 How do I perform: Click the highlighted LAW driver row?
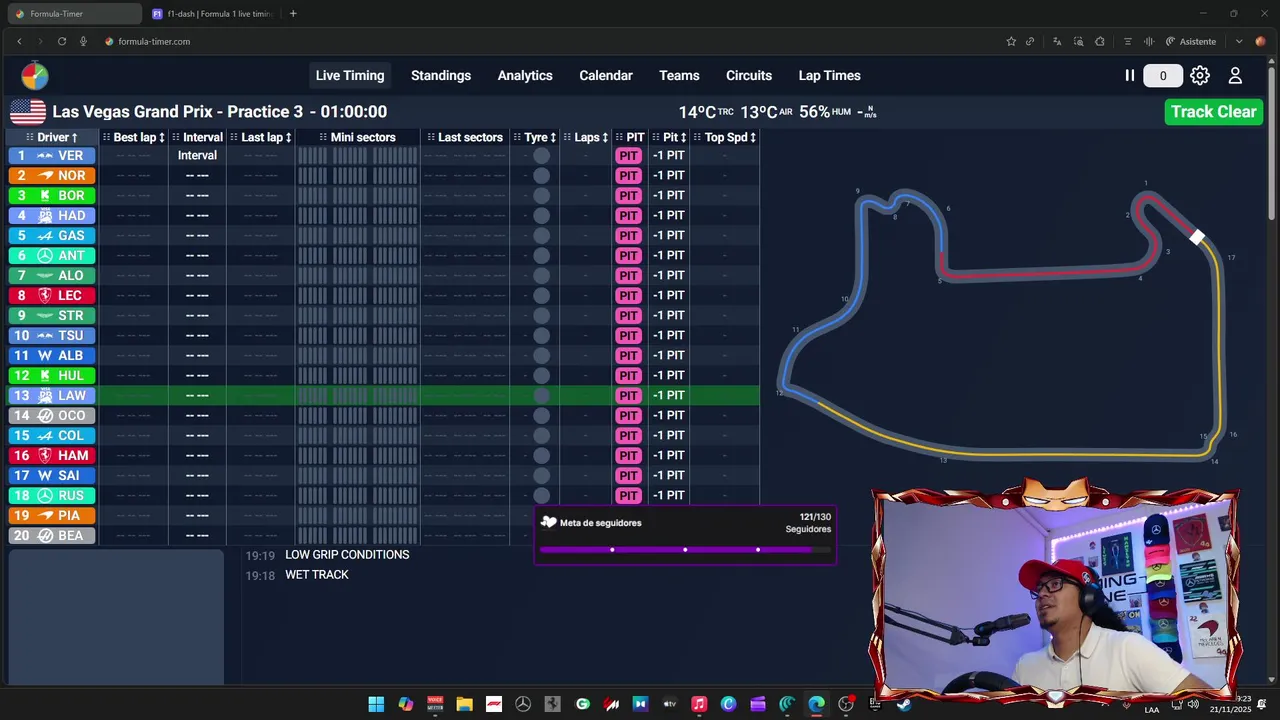[384, 396]
